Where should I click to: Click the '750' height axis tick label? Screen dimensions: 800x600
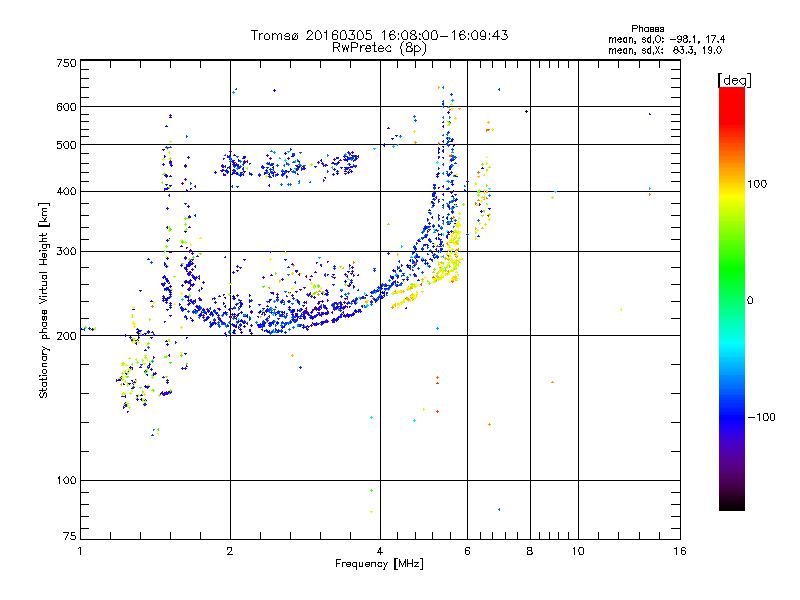66,63
